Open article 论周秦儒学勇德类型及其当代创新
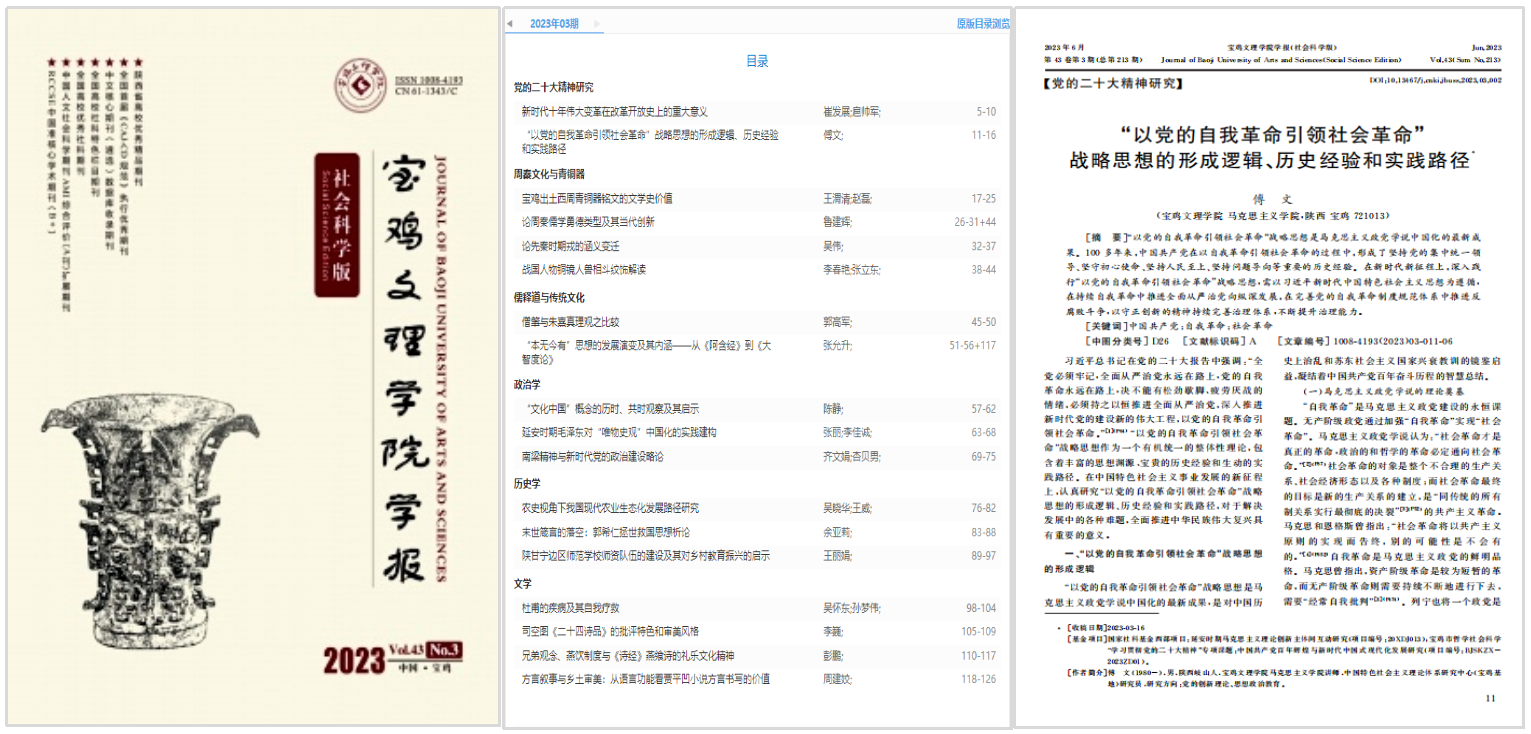 (588, 222)
